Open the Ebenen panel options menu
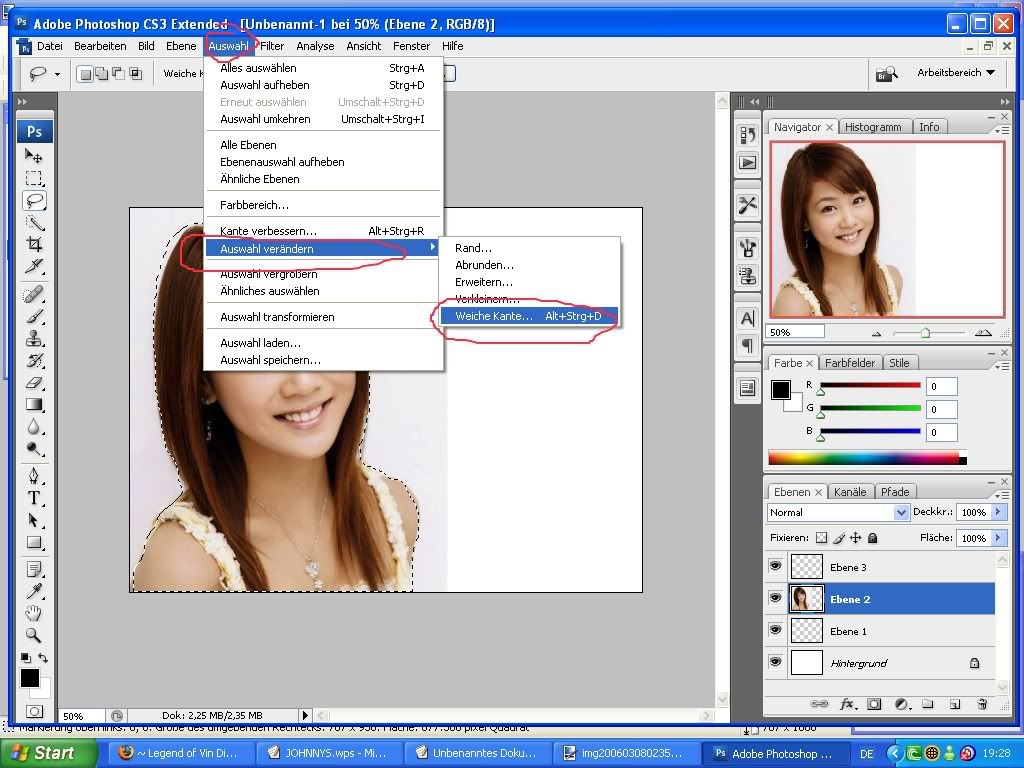1024x768 pixels. (1000, 496)
